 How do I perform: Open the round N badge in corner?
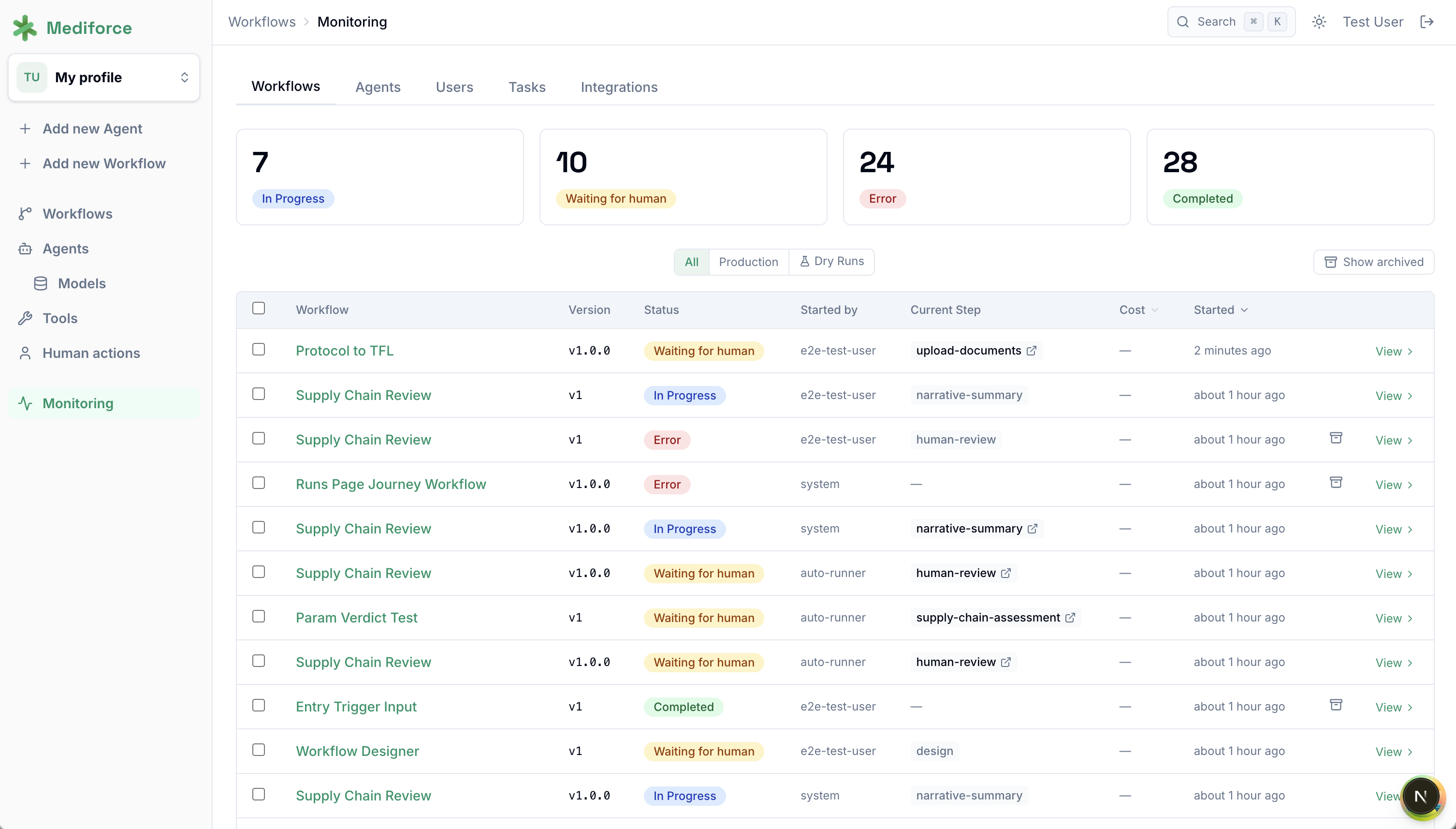coord(1420,796)
